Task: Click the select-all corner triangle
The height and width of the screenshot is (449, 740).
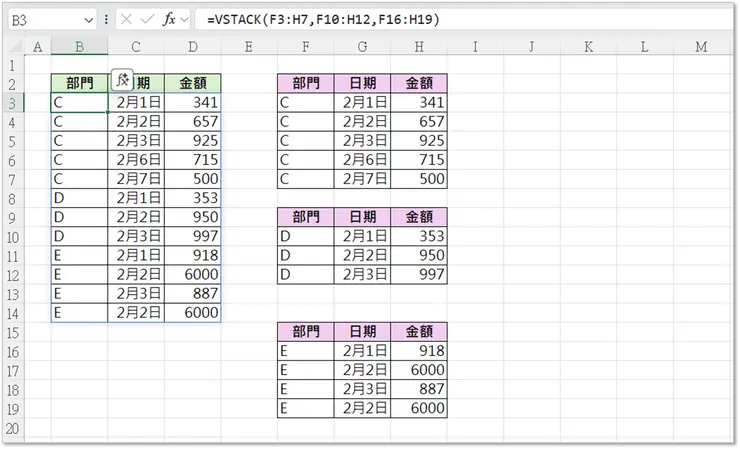Action: (x=16, y=46)
